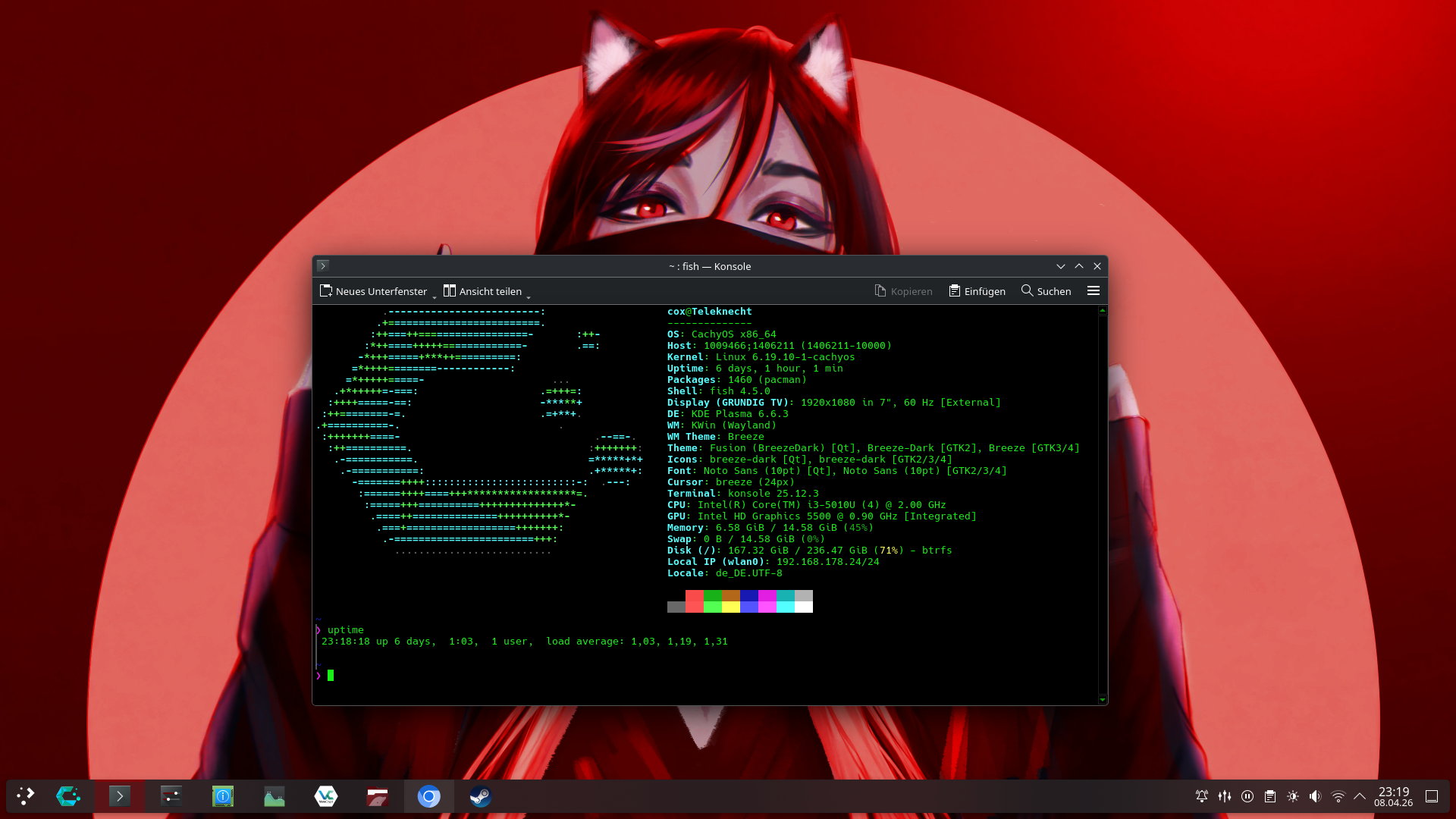Click the media pause tray icon

tap(1247, 796)
